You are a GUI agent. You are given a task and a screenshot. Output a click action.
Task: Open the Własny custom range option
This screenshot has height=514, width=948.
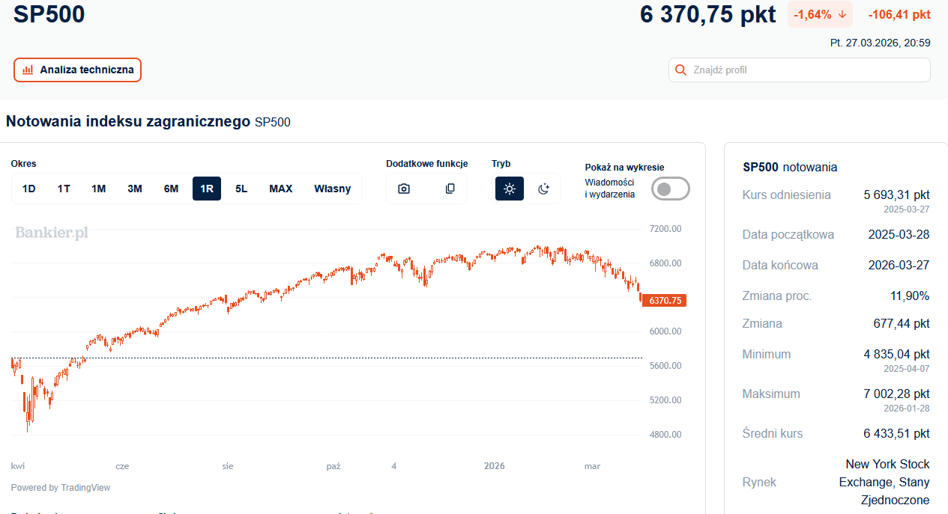pyautogui.click(x=333, y=189)
